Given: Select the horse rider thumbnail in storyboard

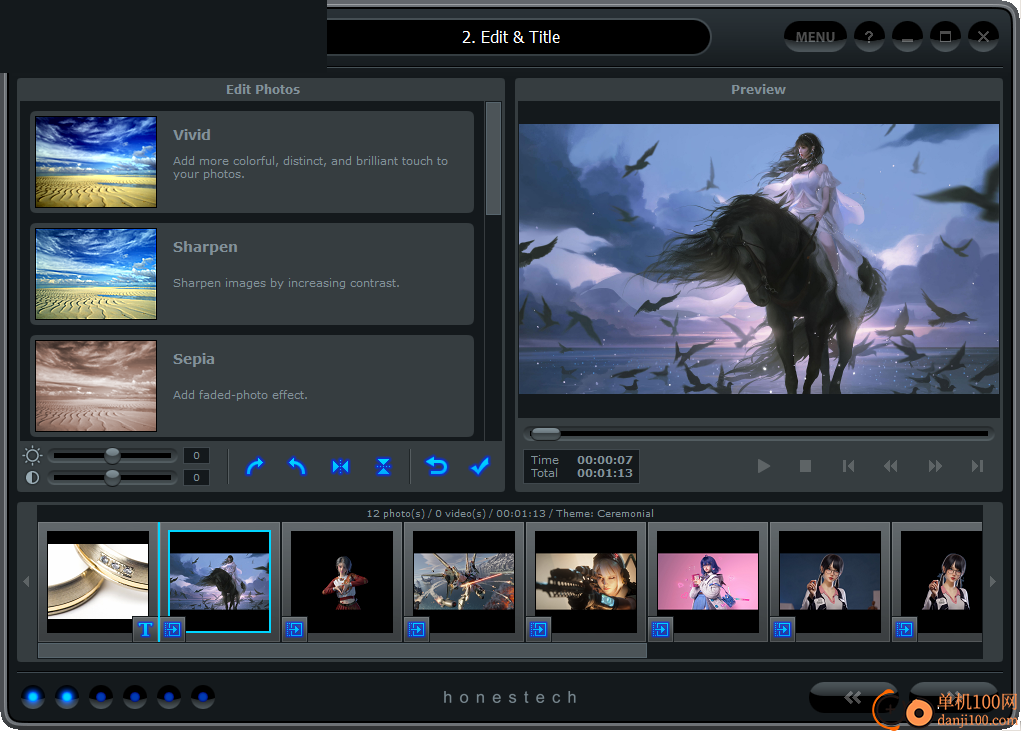Looking at the screenshot, I should pyautogui.click(x=219, y=581).
